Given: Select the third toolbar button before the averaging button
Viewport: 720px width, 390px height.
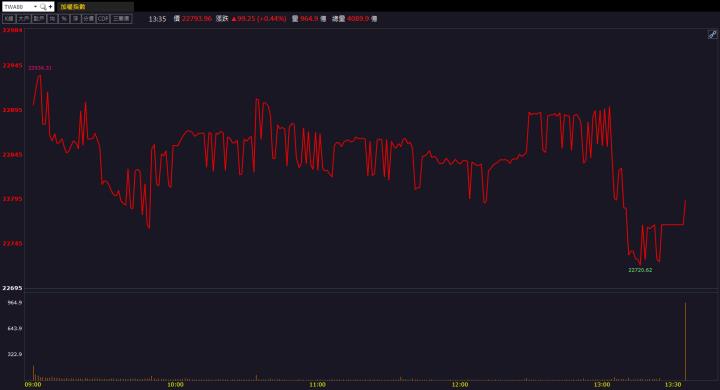Looking at the screenshot, I should tap(9, 19).
